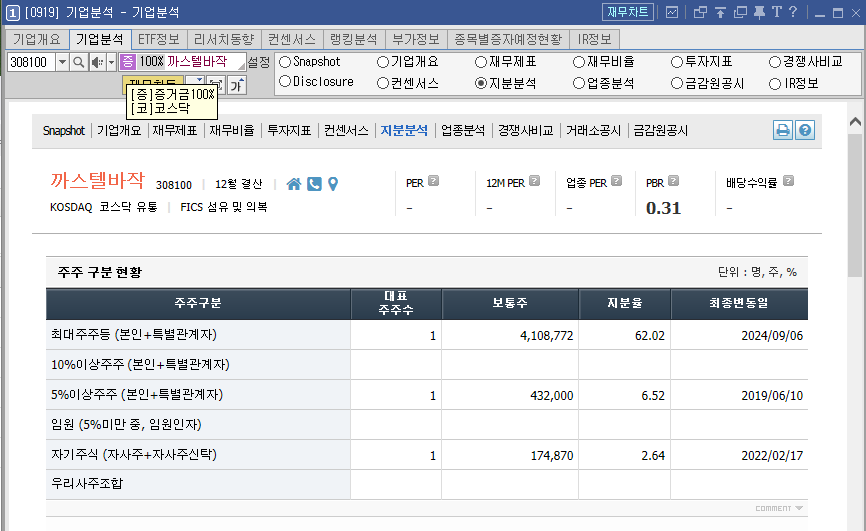Expand the comment dropdown under the table
This screenshot has width=866, height=531.
tap(779, 508)
